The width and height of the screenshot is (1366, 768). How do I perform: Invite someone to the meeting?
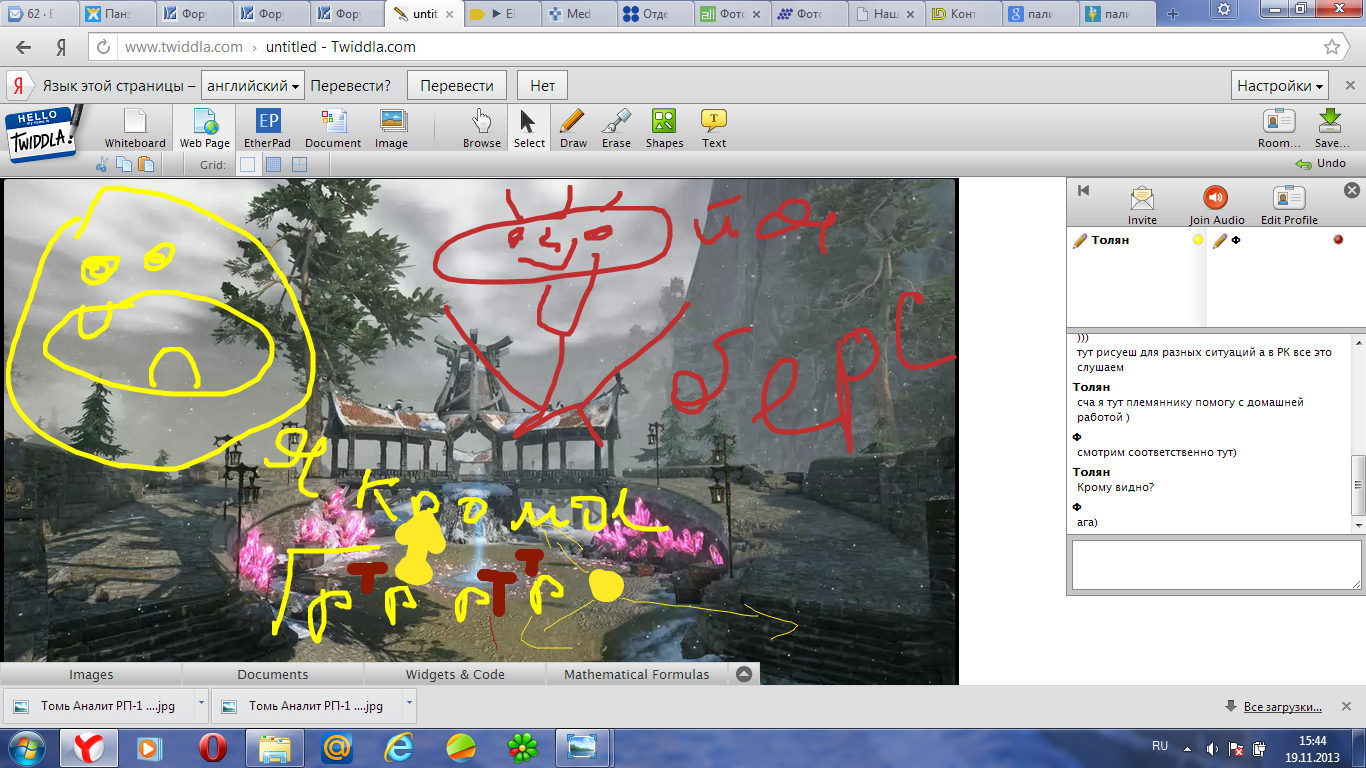(1142, 205)
